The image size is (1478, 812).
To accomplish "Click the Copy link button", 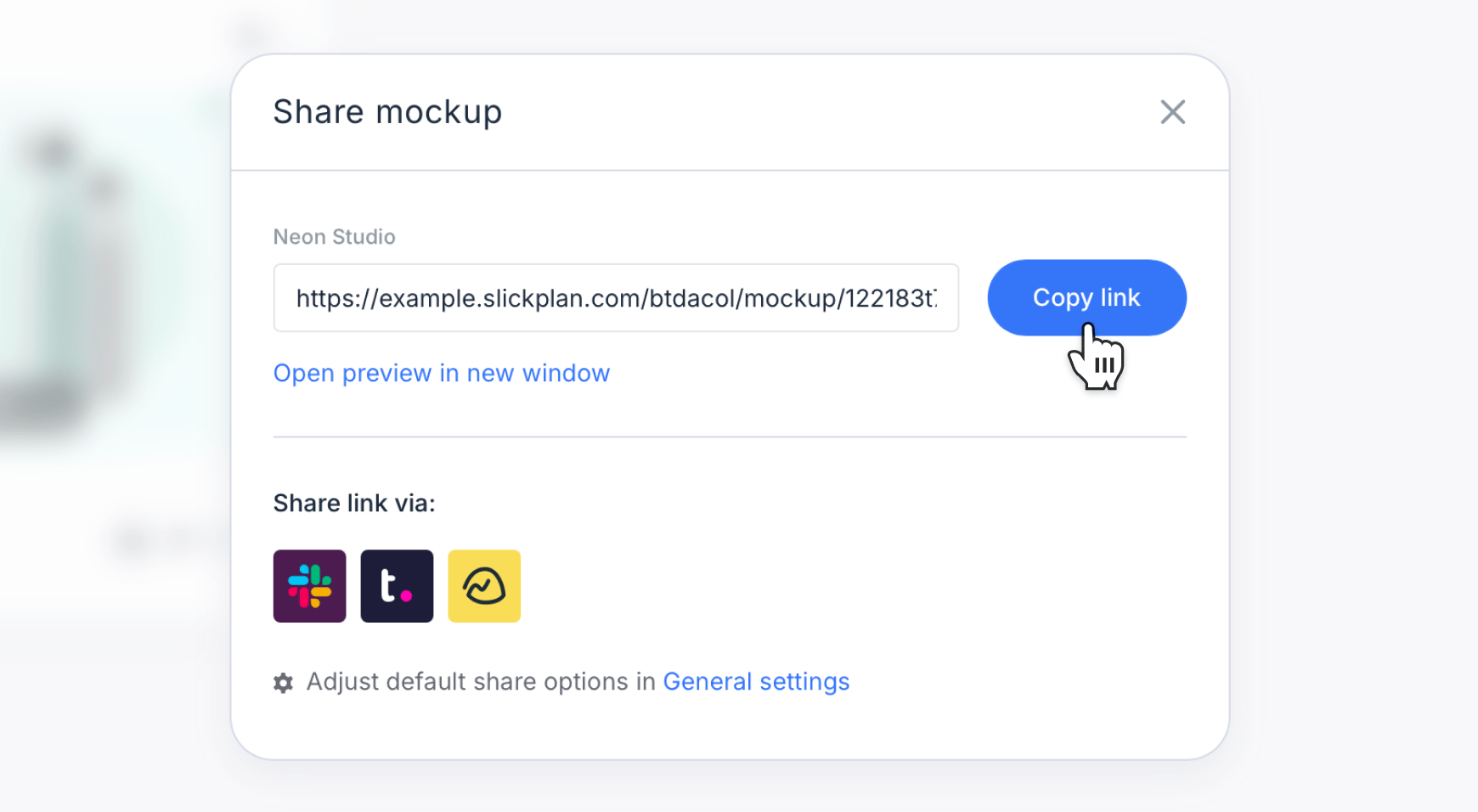I will point(1086,297).
